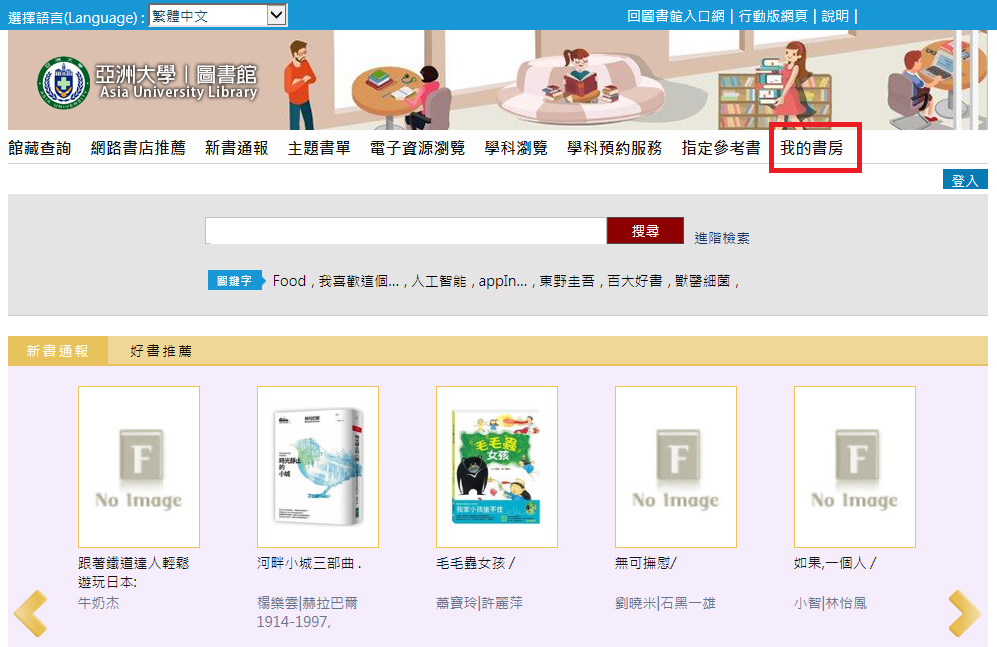Open the 回圖書館入口網 link
The width and height of the screenshot is (997, 647).
pos(676,16)
